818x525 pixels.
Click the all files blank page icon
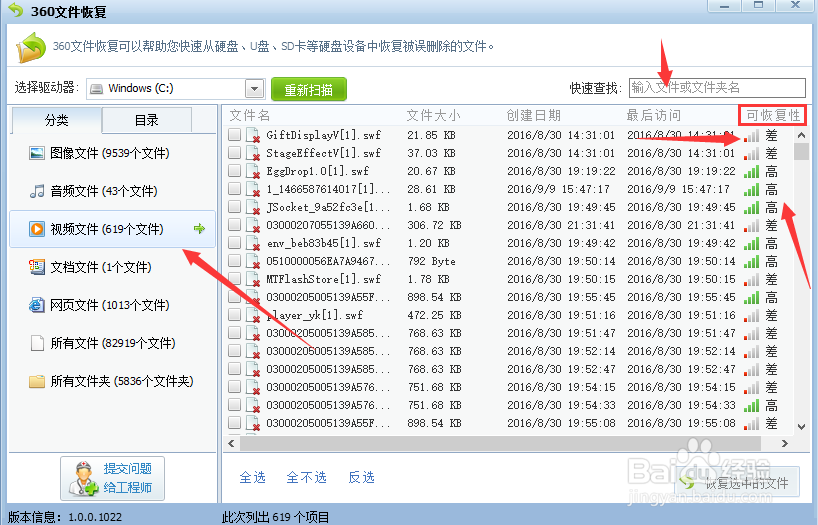coord(37,343)
